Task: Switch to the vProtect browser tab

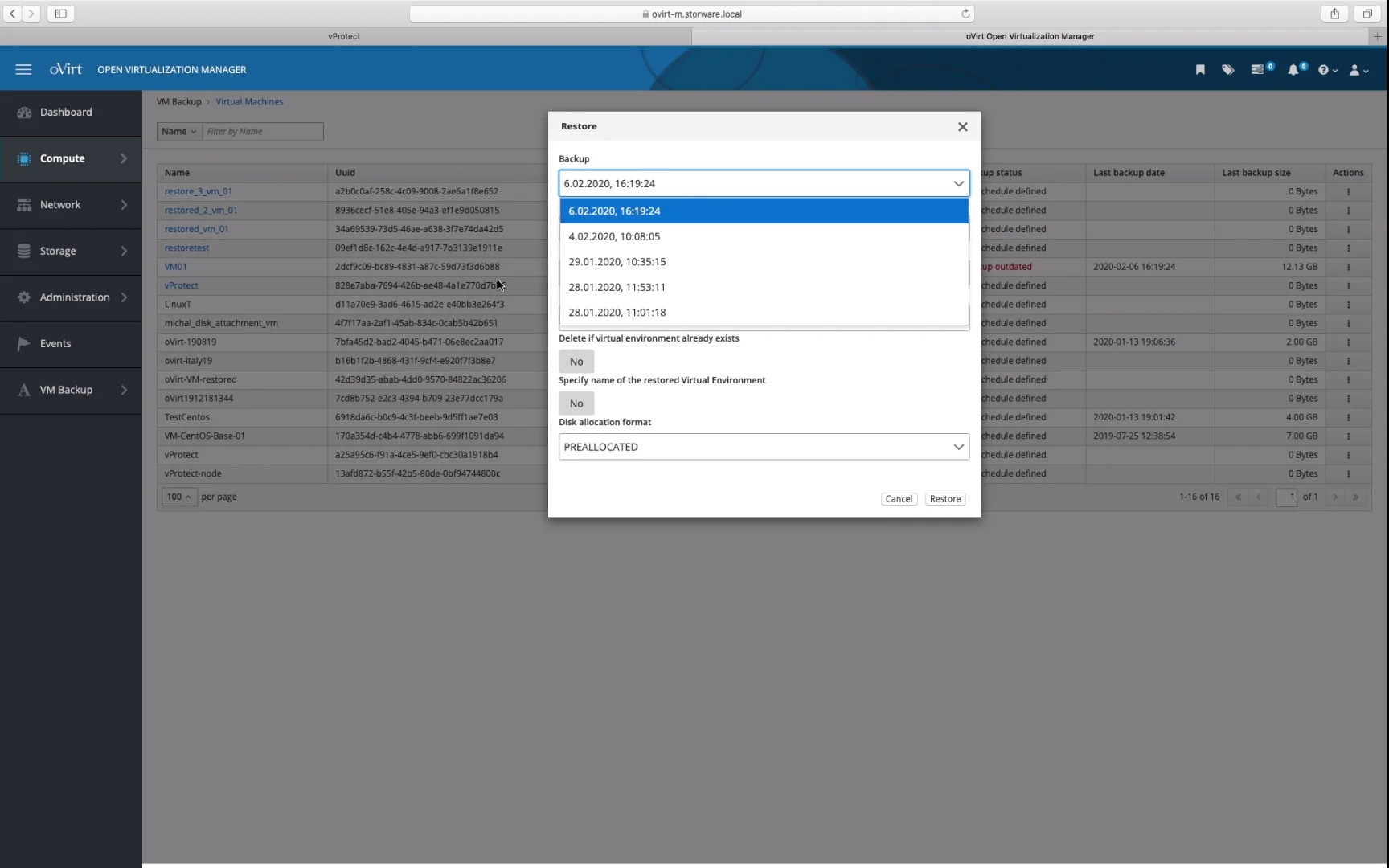Action: pyautogui.click(x=345, y=36)
